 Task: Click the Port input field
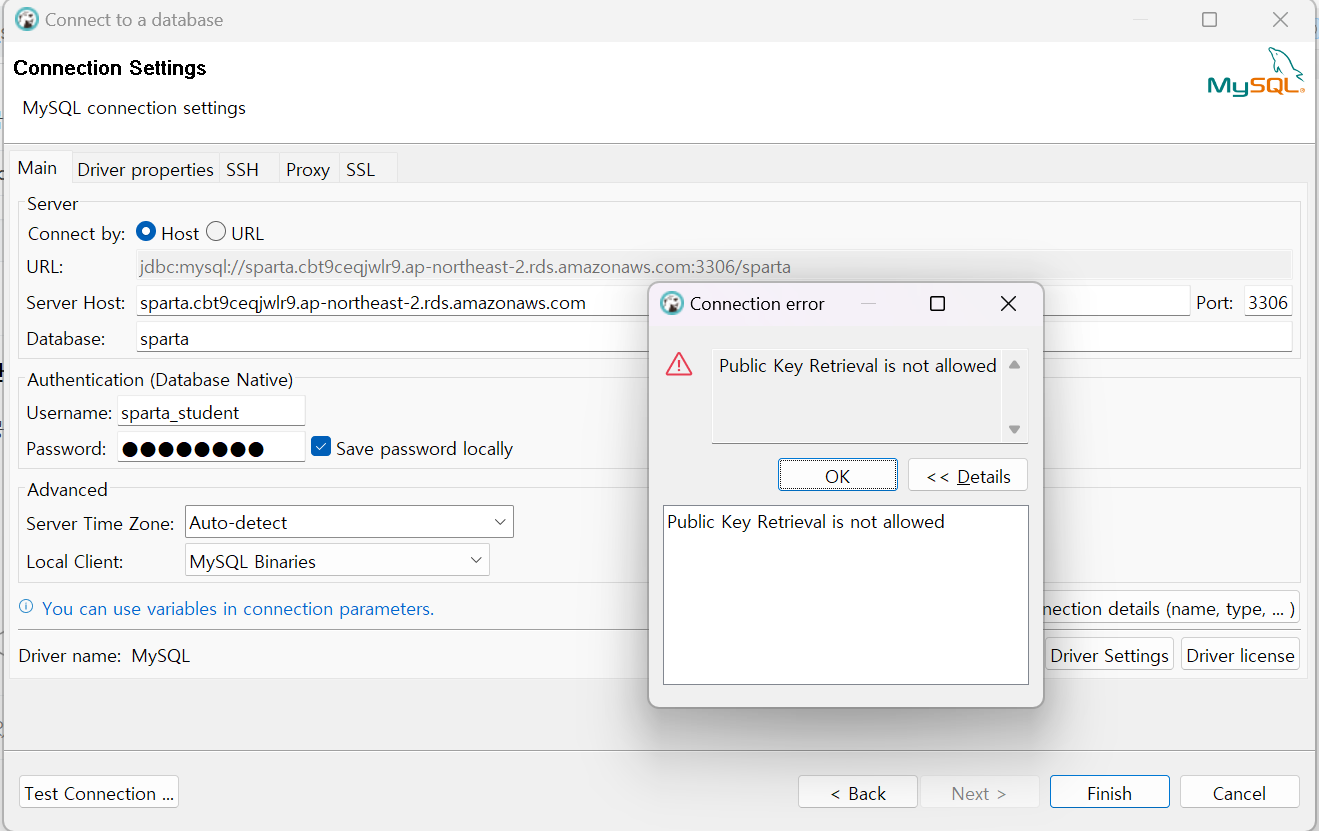[x=1268, y=302]
